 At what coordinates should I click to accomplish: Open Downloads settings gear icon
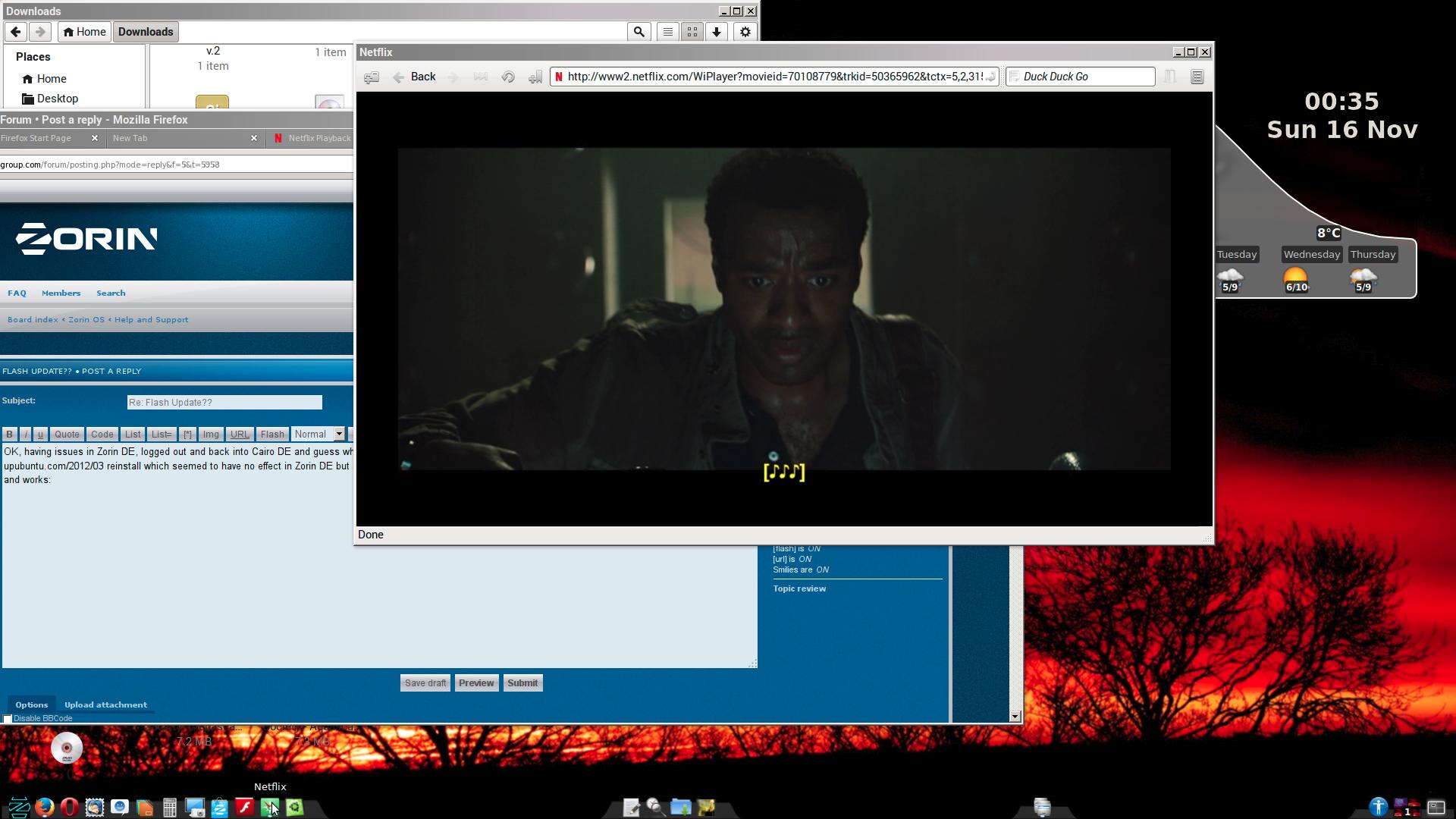[745, 32]
